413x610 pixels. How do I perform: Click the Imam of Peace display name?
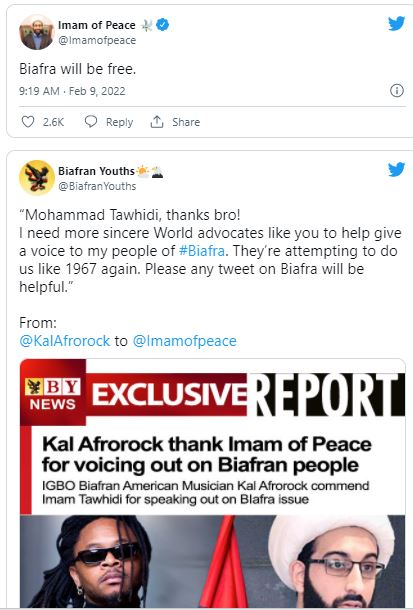tap(97, 25)
